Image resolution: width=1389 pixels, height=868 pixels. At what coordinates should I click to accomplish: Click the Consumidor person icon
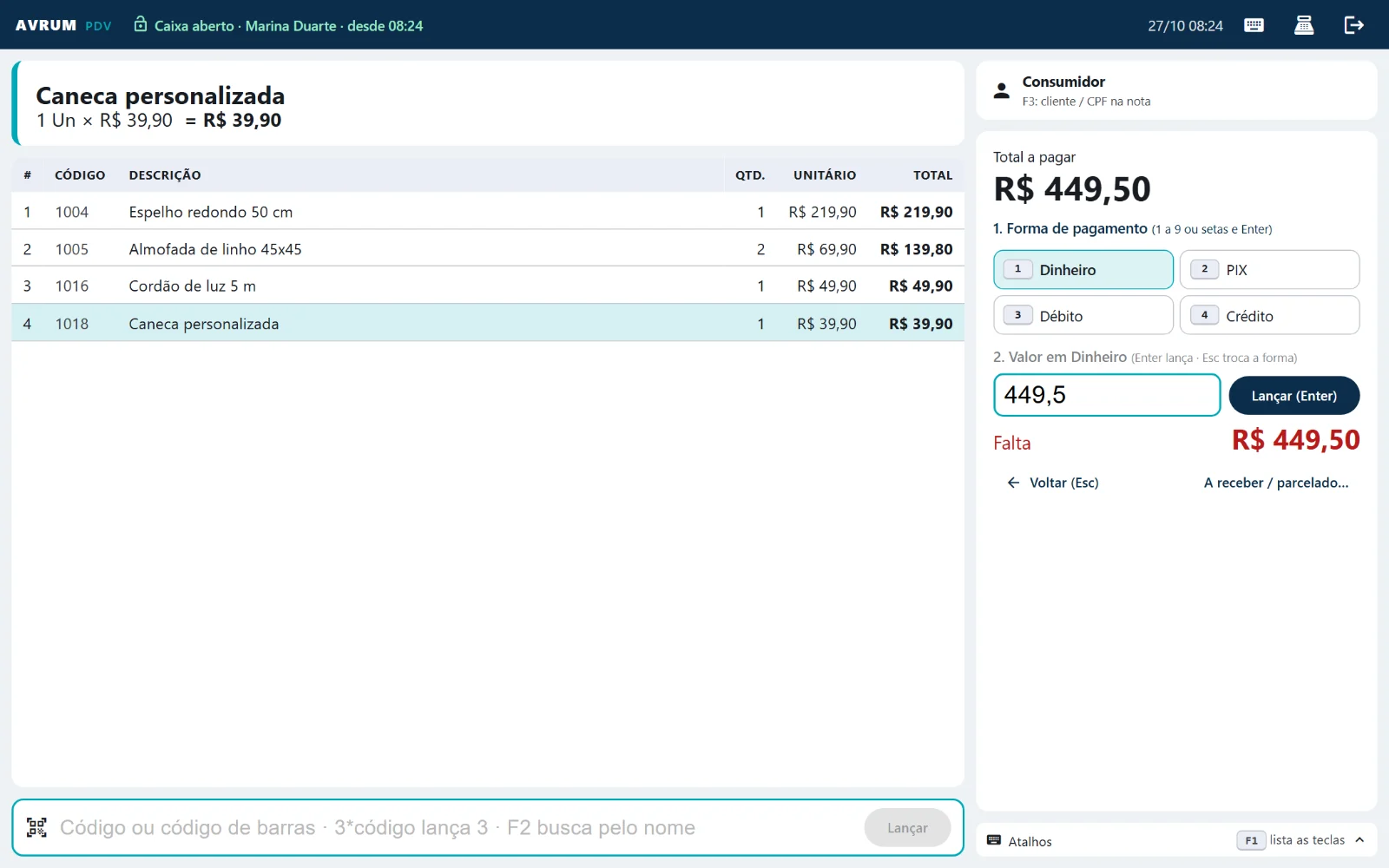click(x=1002, y=90)
